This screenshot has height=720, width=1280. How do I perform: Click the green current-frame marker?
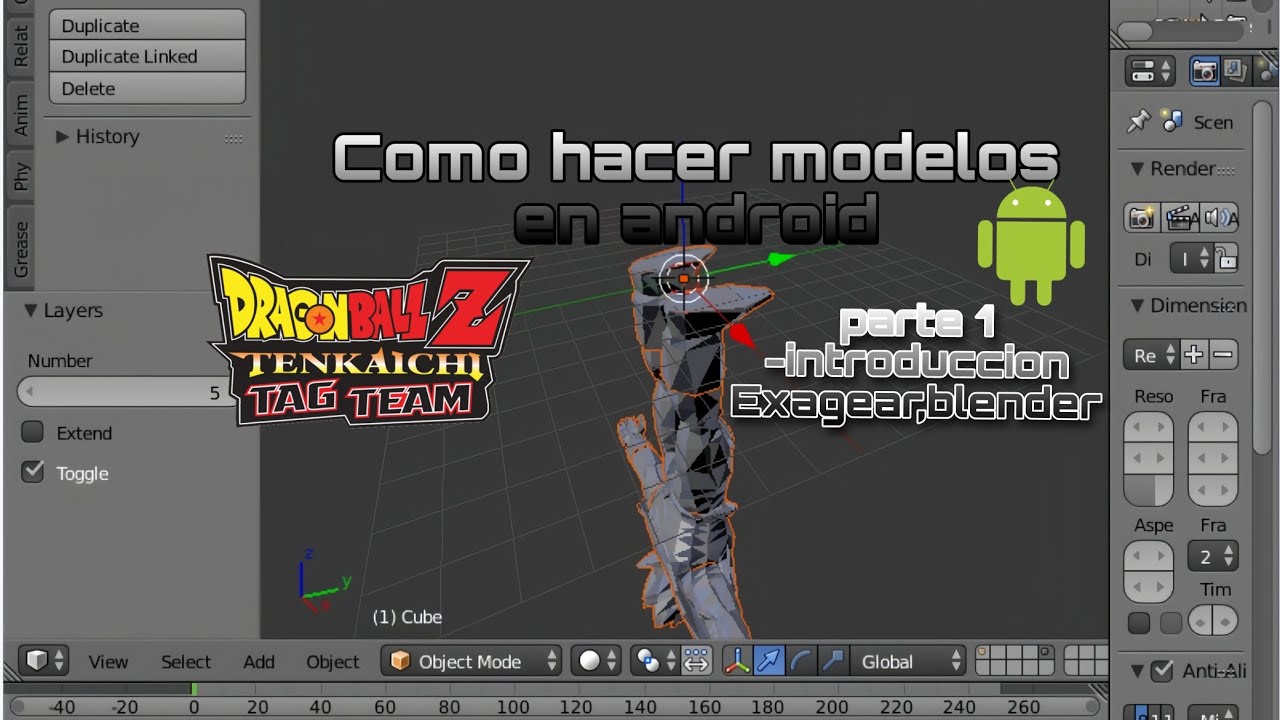coord(194,689)
